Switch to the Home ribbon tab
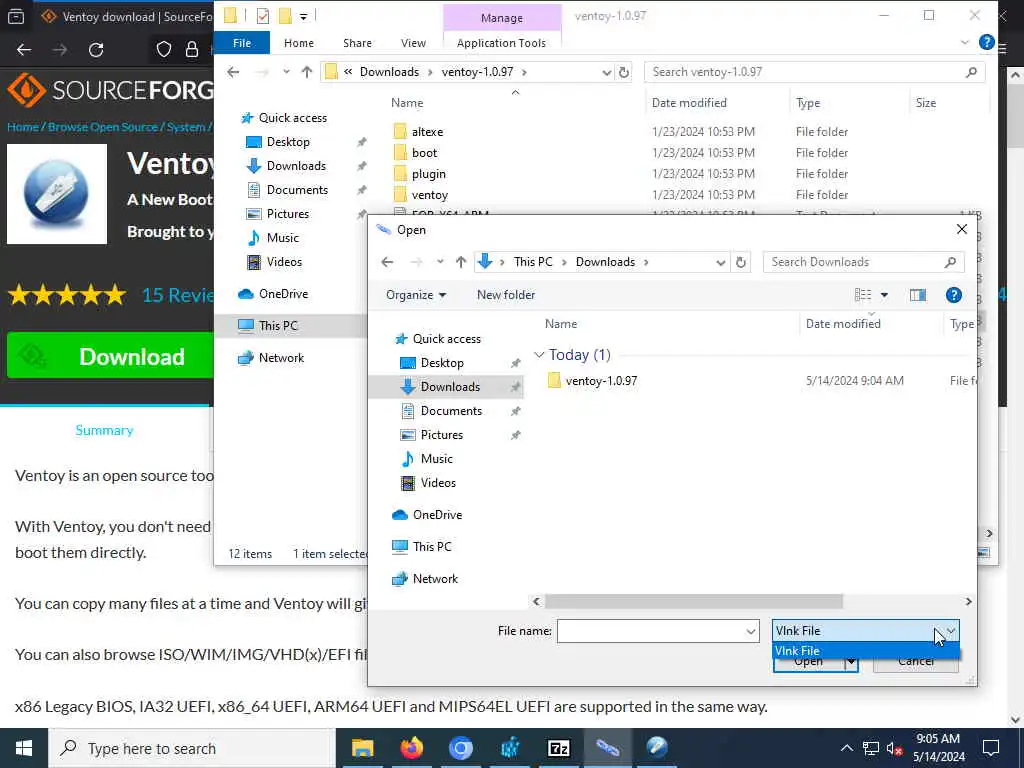 click(299, 43)
